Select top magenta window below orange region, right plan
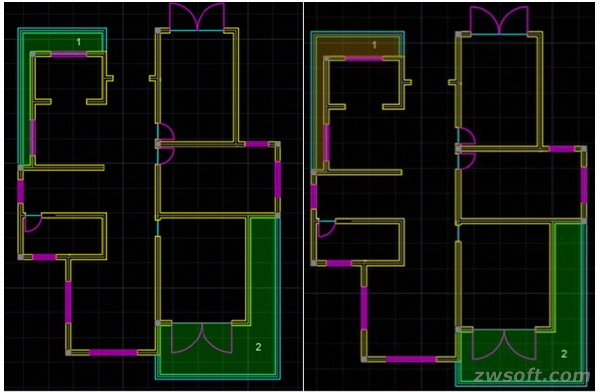Screen dimensions: 600x392 [364, 59]
